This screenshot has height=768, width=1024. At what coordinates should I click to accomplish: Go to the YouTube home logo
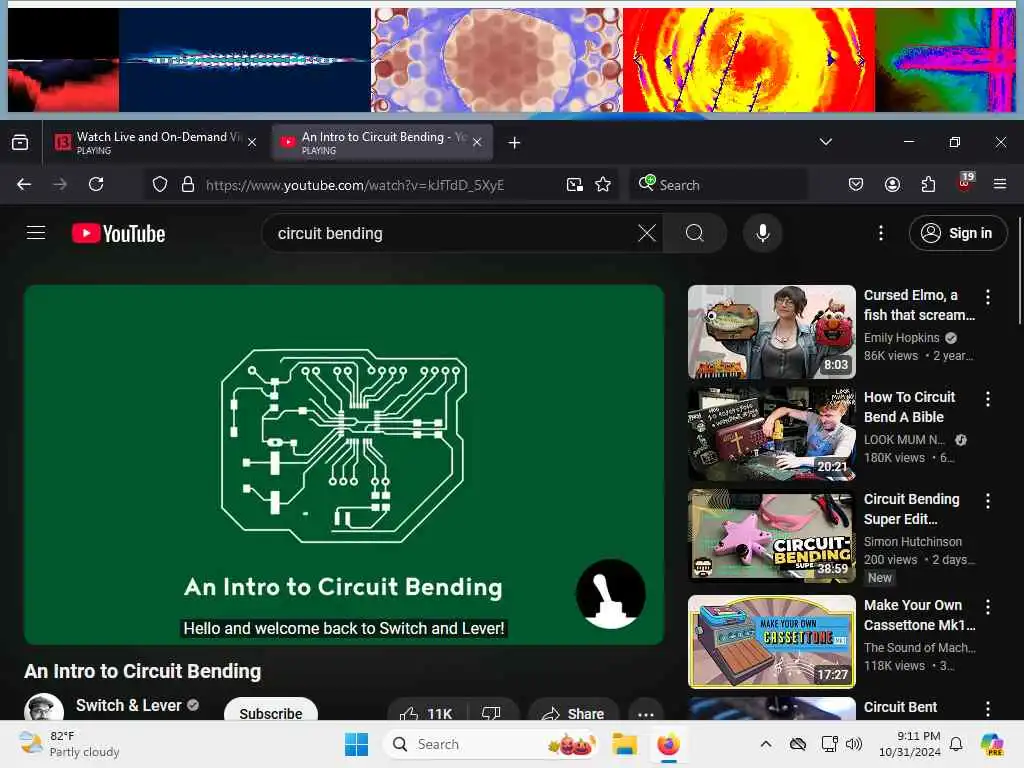click(118, 233)
